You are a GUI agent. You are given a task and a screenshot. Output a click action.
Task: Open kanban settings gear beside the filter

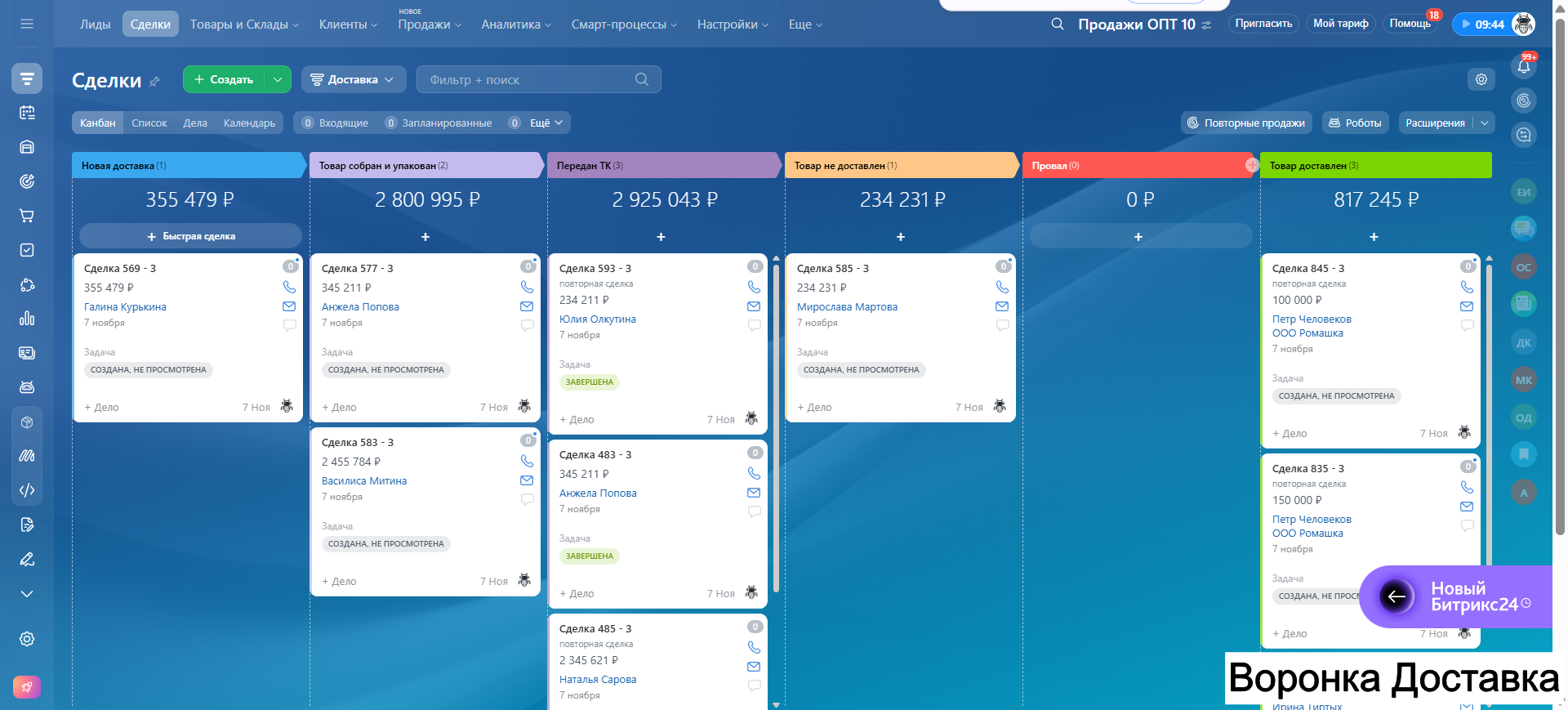[x=1481, y=79]
